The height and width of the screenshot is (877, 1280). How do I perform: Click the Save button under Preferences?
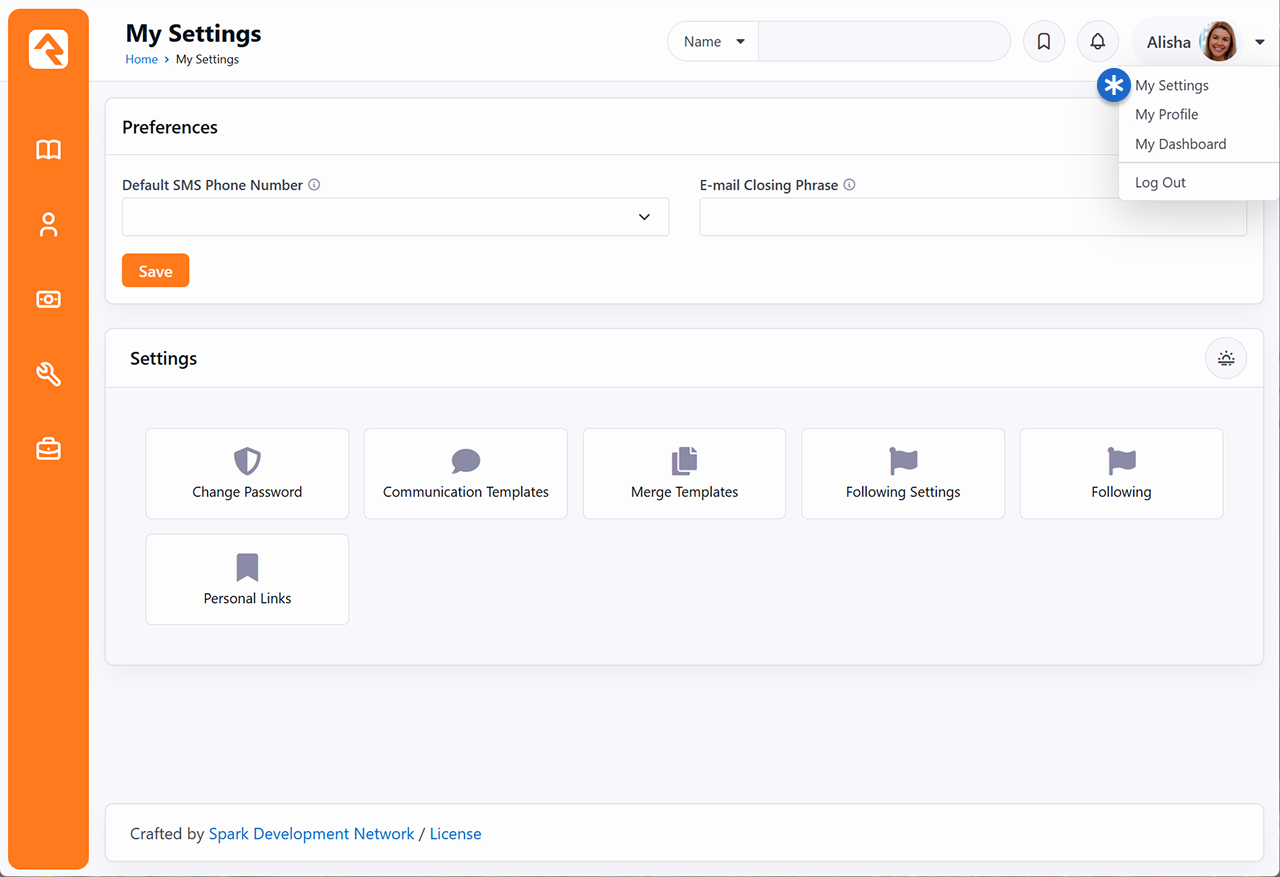pos(155,270)
